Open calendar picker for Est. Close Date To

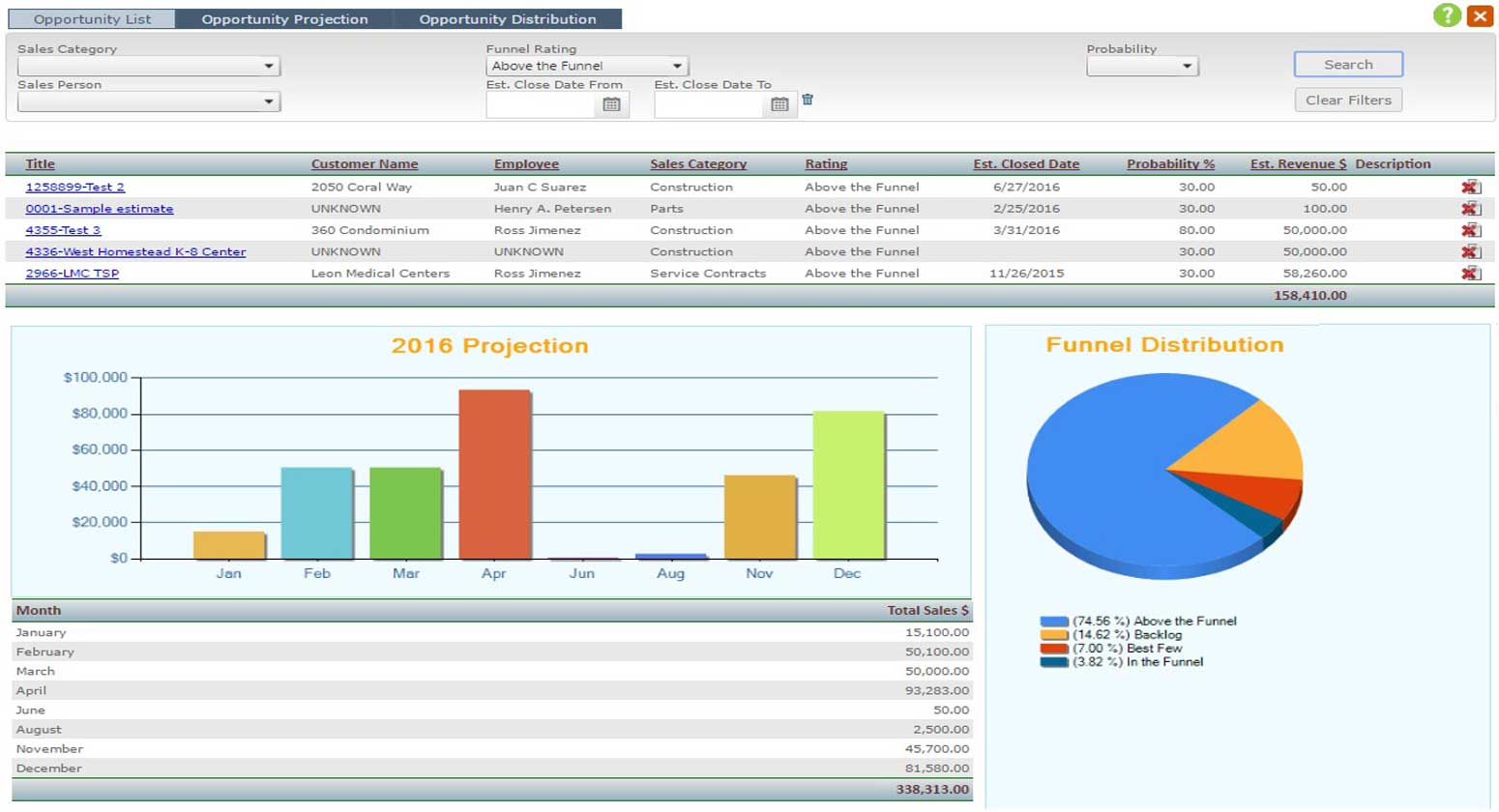tap(779, 104)
